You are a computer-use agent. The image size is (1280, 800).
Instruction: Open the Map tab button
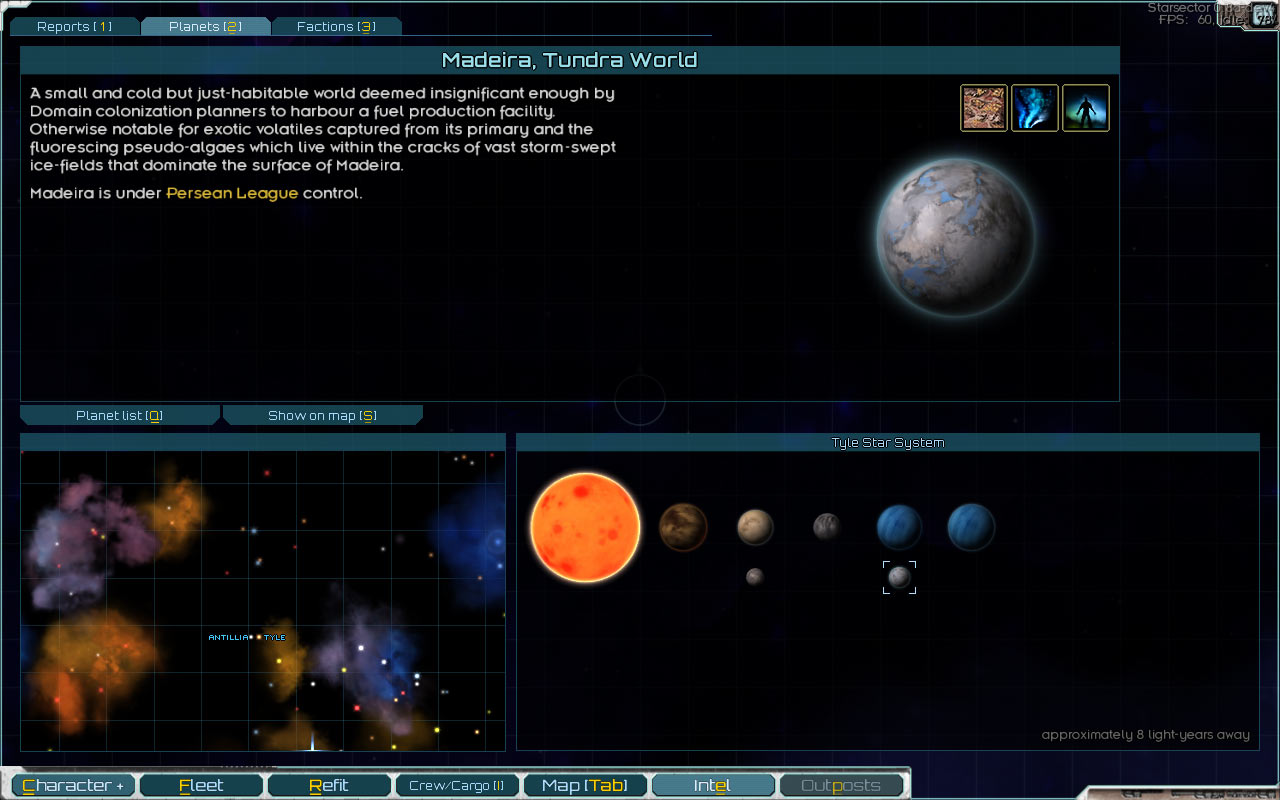pyautogui.click(x=585, y=786)
